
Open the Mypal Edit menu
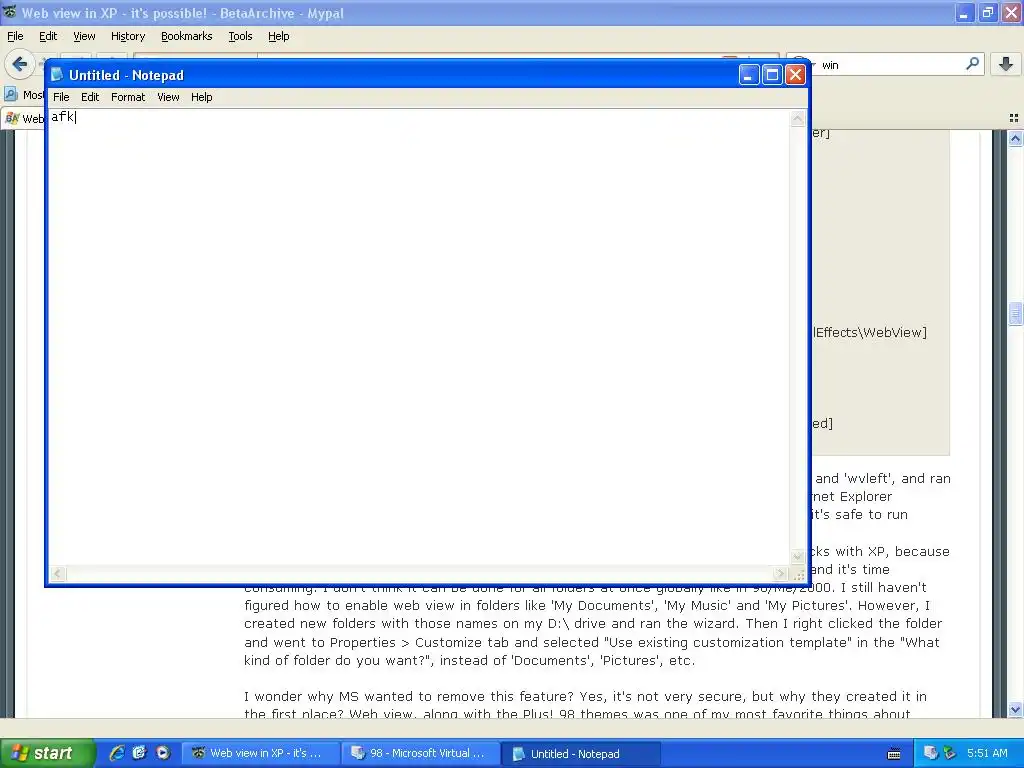[48, 37]
